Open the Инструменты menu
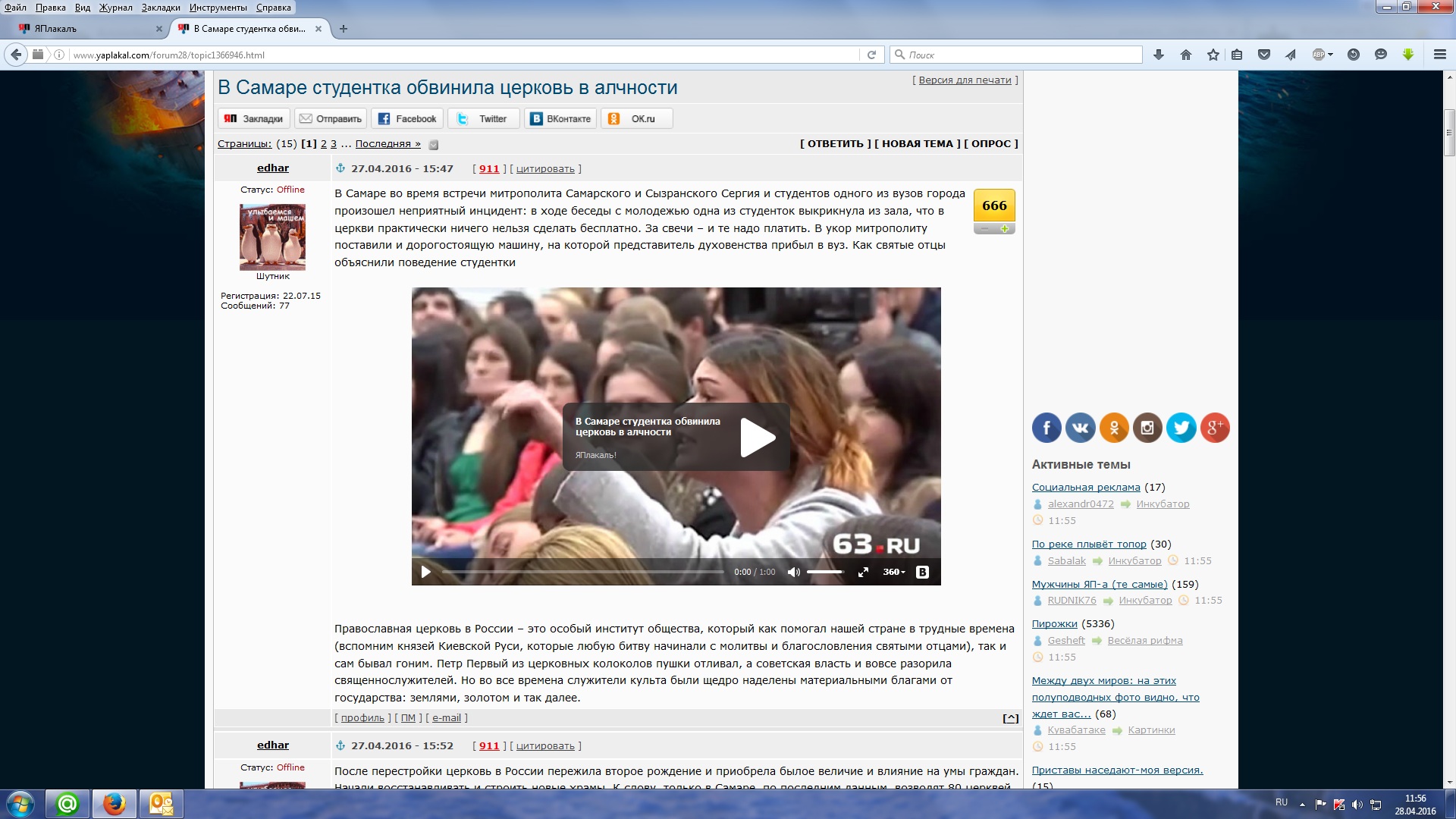Screen dimensions: 1456x819 tap(218, 8)
